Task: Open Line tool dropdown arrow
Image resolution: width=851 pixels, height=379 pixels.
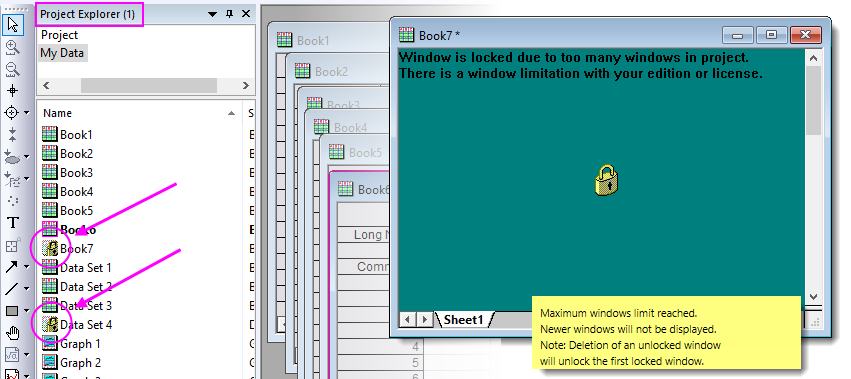Action: point(27,289)
